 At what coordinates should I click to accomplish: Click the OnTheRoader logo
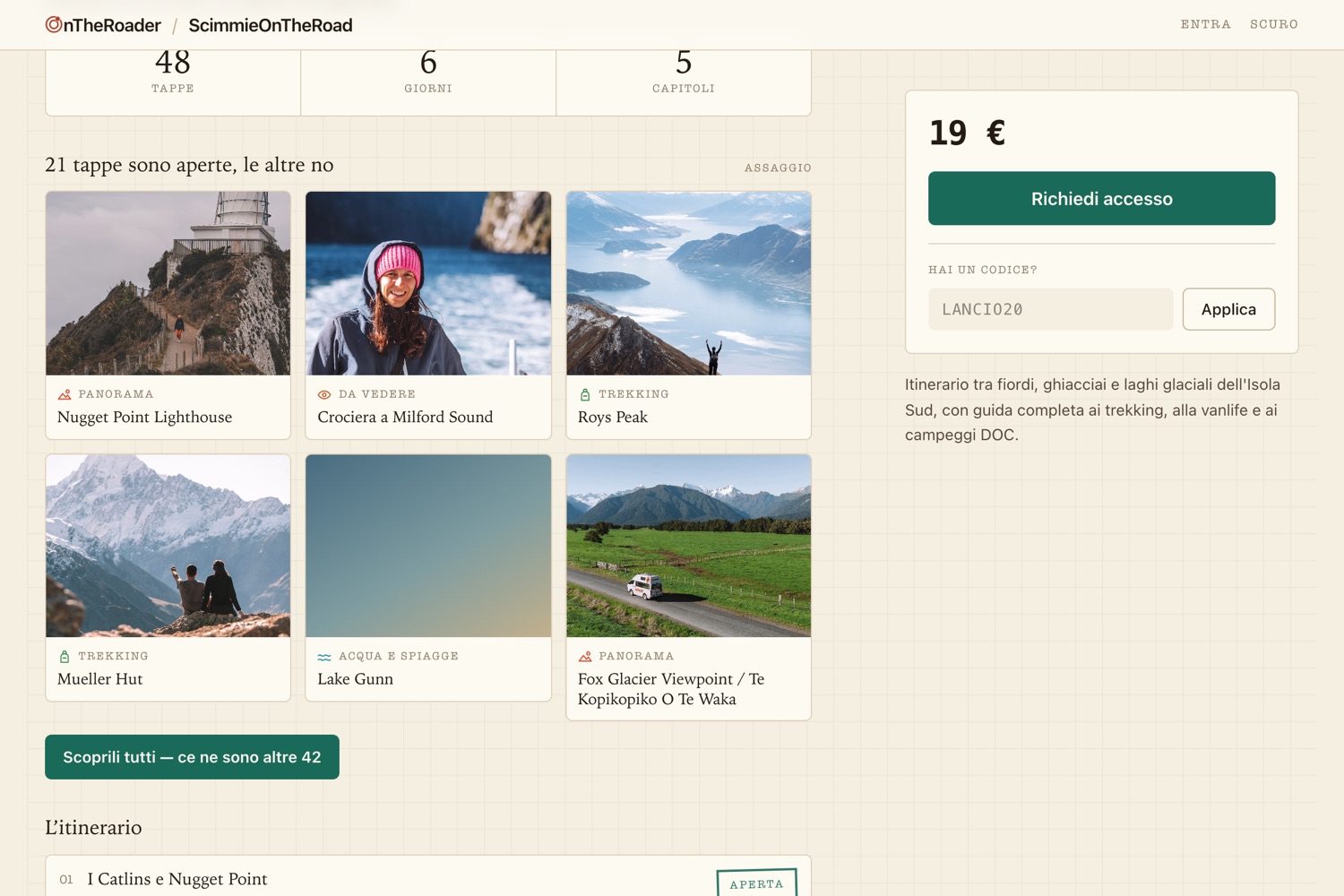103,25
